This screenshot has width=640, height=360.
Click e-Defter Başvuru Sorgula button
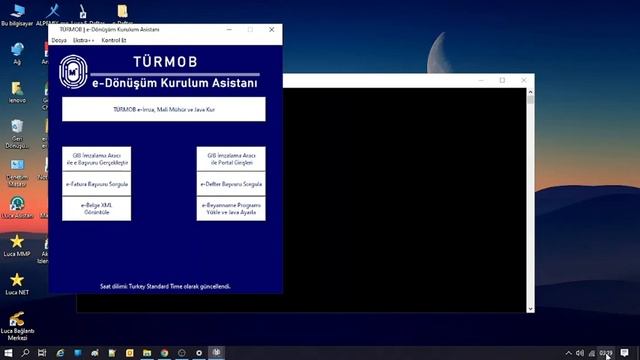click(231, 184)
